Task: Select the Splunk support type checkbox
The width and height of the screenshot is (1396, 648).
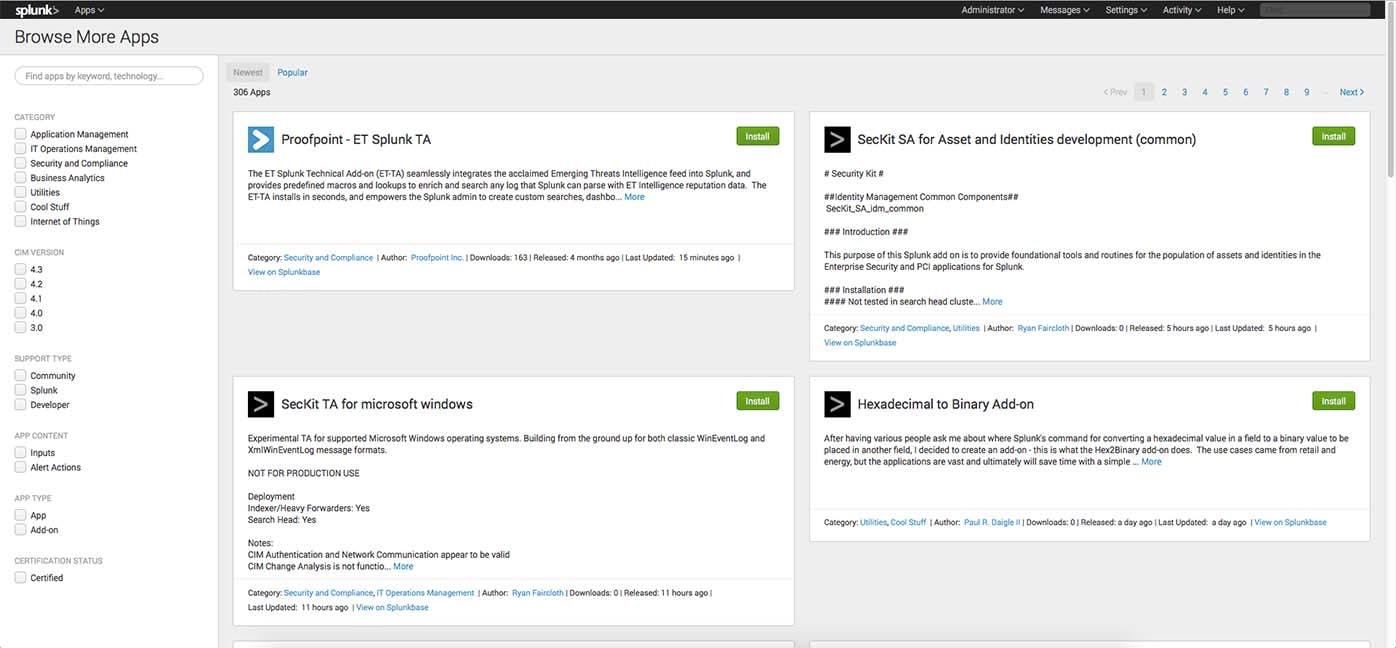Action: click(x=20, y=390)
